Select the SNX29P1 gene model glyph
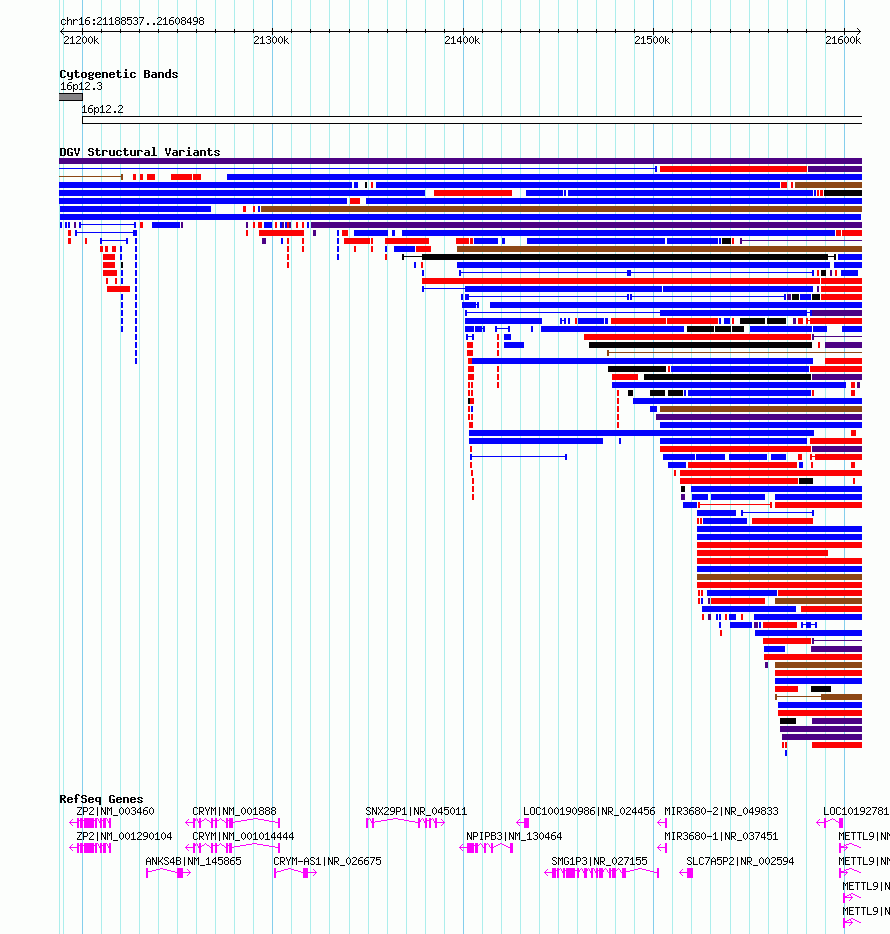The image size is (890, 934). coord(405,823)
